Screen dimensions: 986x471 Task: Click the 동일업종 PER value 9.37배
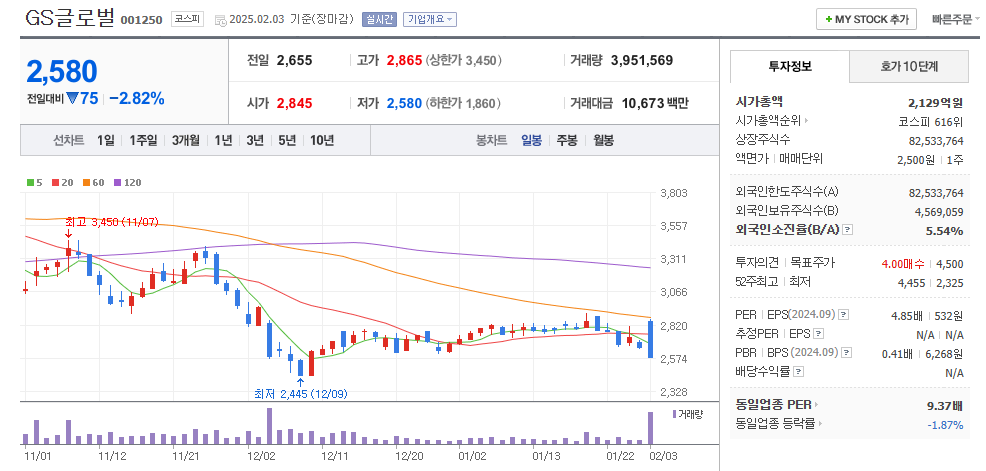[945, 406]
